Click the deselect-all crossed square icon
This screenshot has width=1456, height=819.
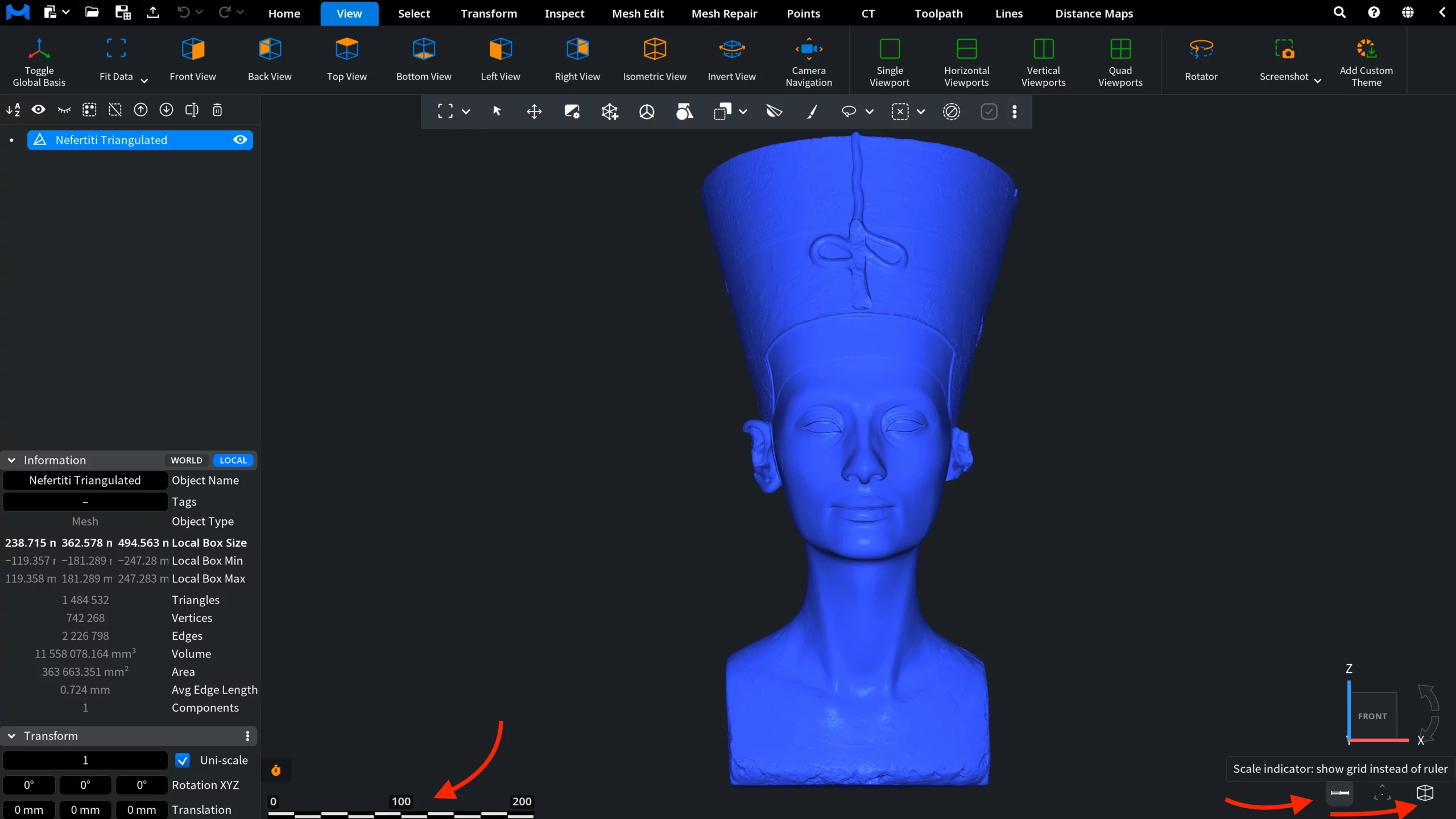(x=115, y=110)
